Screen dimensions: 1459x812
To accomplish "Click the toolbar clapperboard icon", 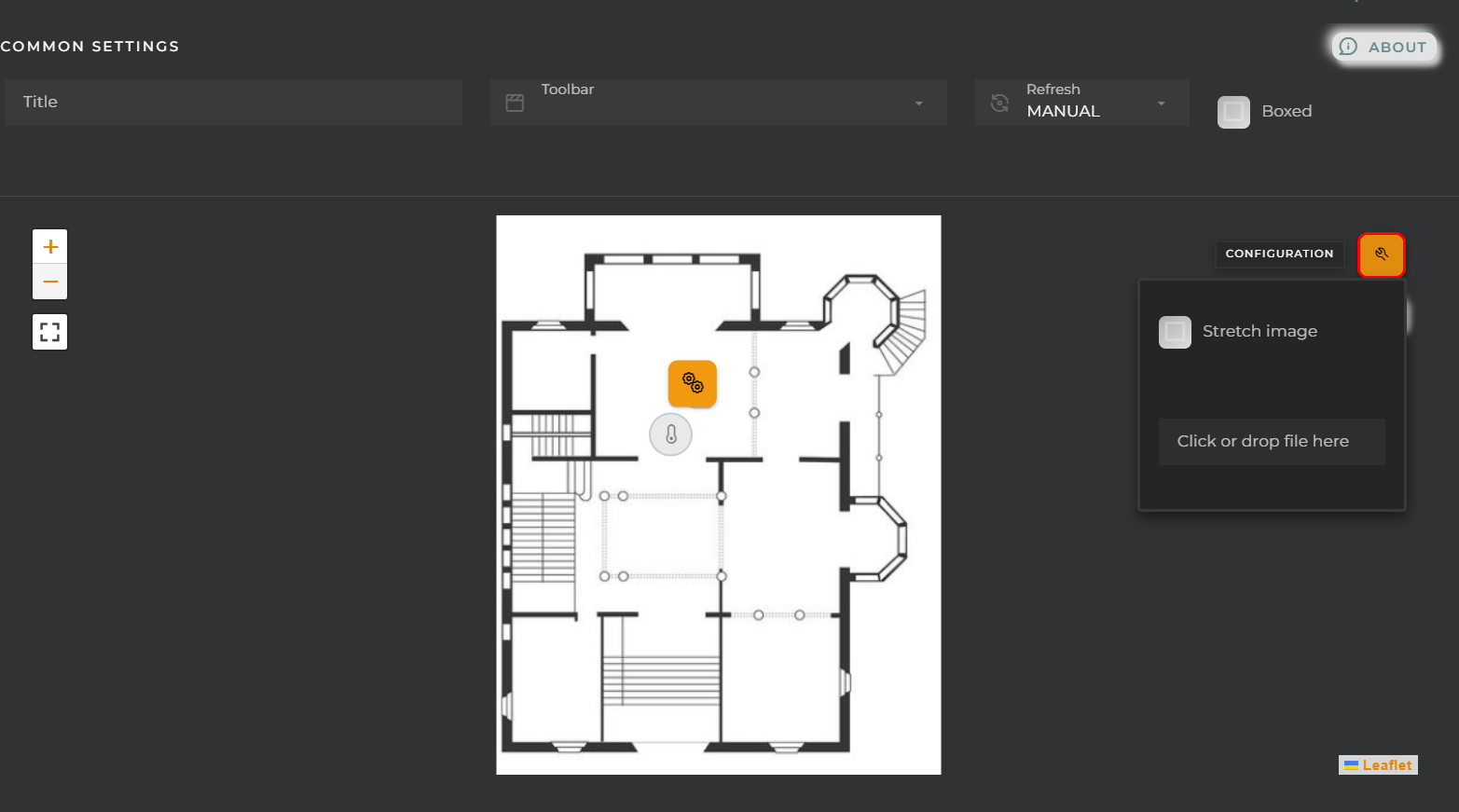I will [515, 103].
